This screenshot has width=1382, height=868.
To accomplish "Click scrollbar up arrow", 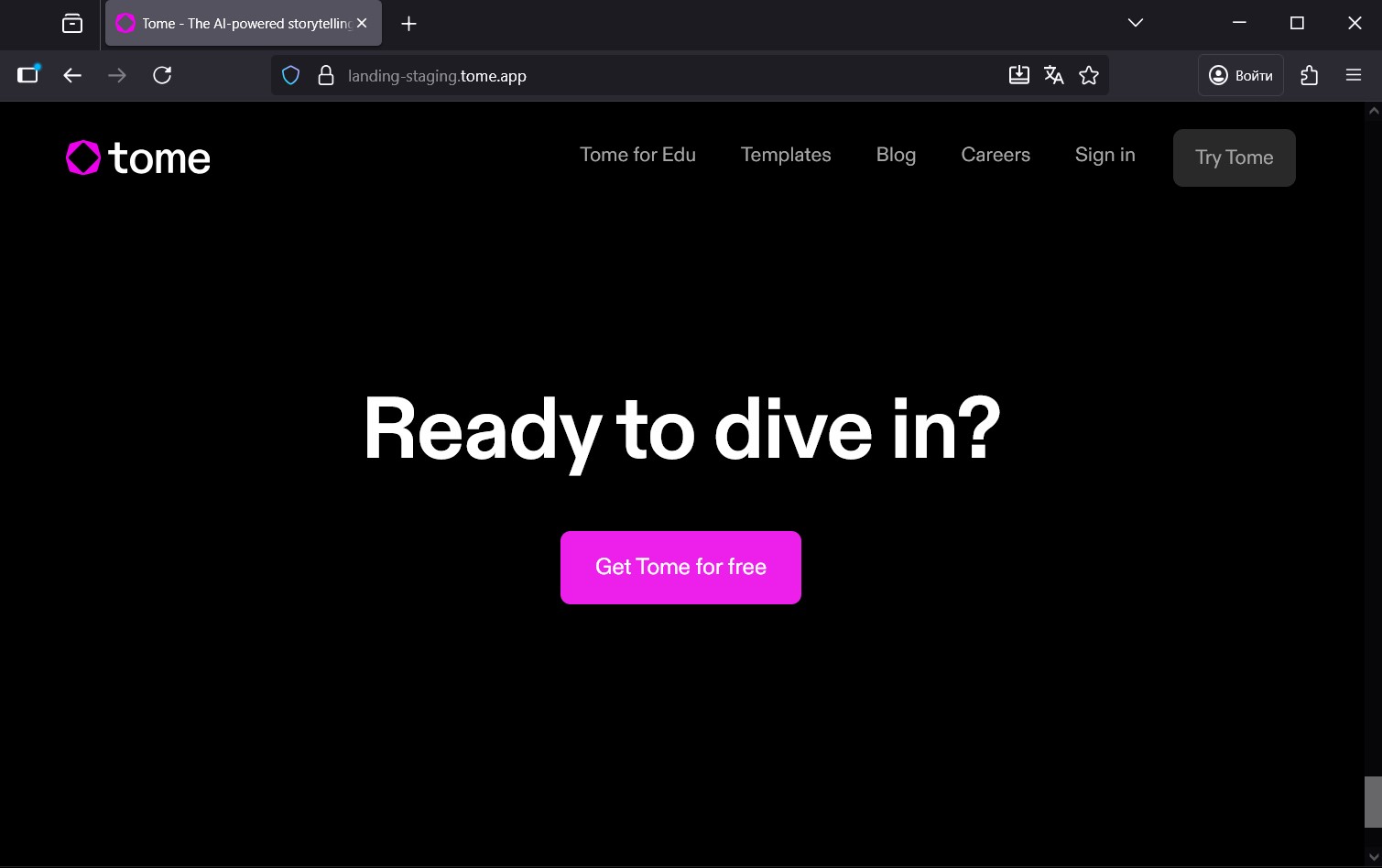I will (x=1373, y=111).
